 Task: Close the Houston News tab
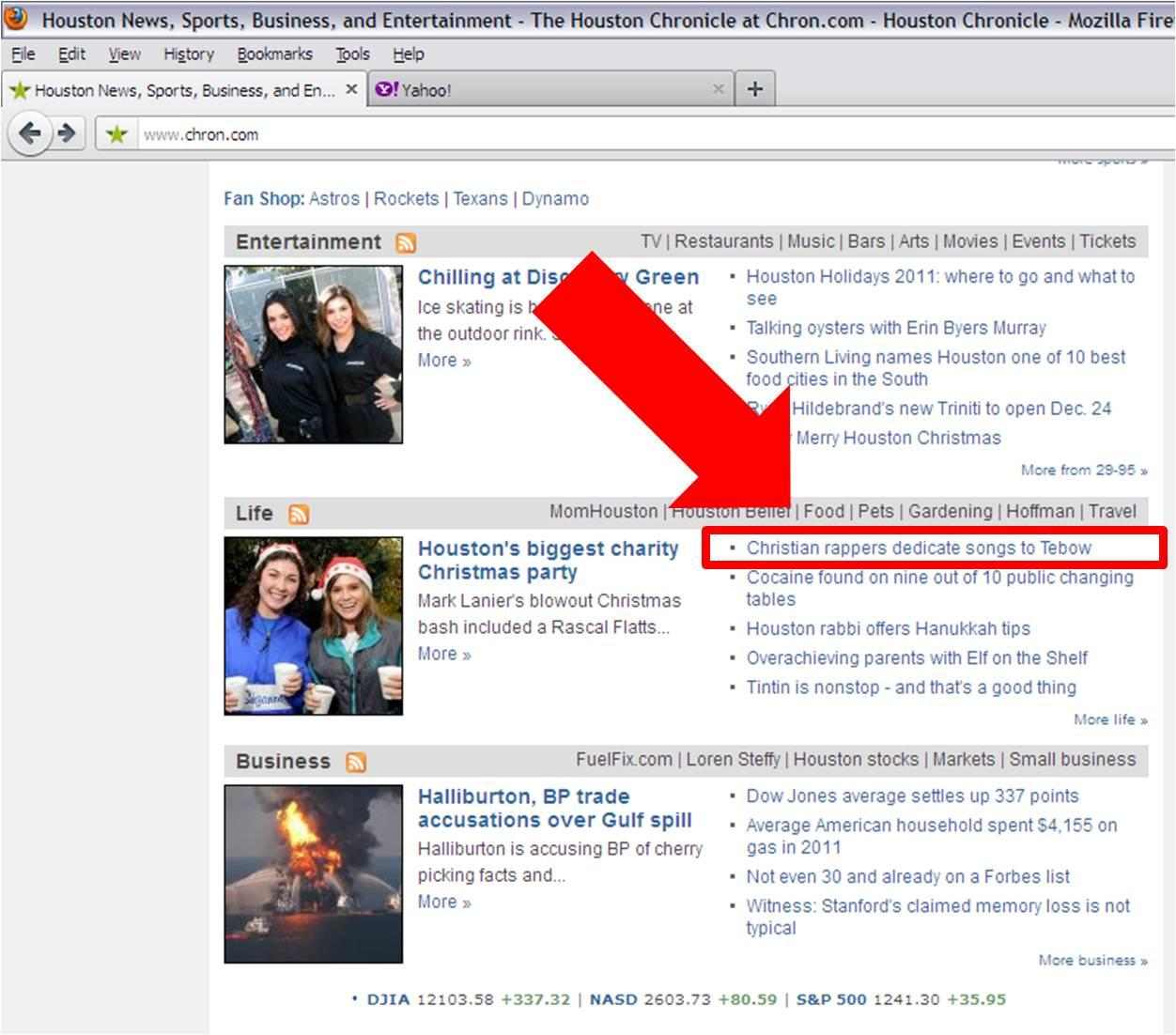click(351, 89)
